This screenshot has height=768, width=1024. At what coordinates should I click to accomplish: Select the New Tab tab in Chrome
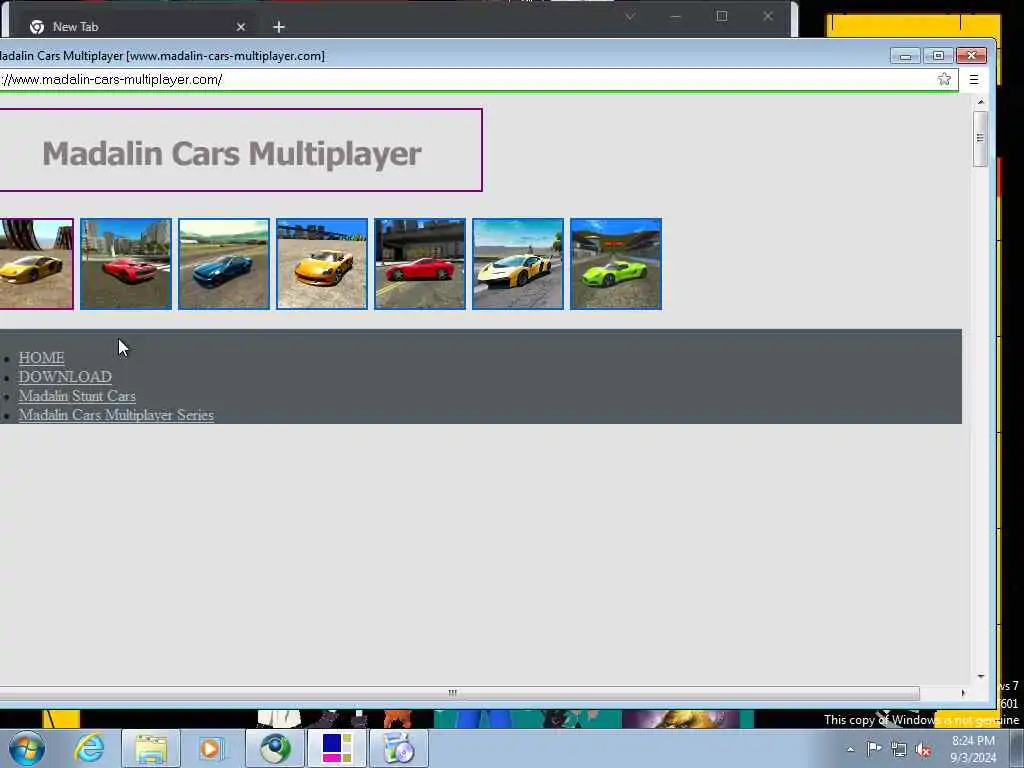pos(137,27)
